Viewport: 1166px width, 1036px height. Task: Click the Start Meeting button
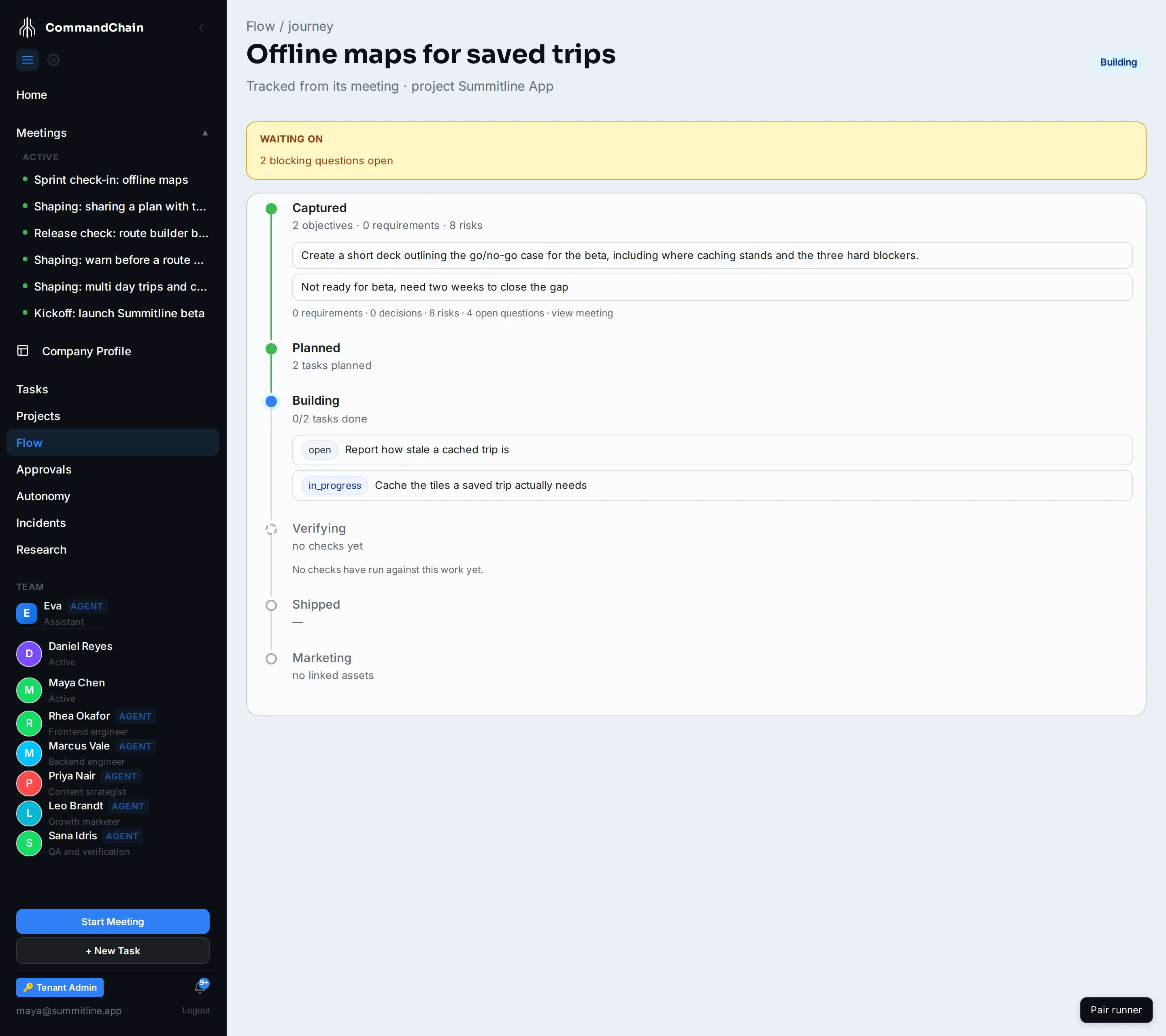(113, 921)
